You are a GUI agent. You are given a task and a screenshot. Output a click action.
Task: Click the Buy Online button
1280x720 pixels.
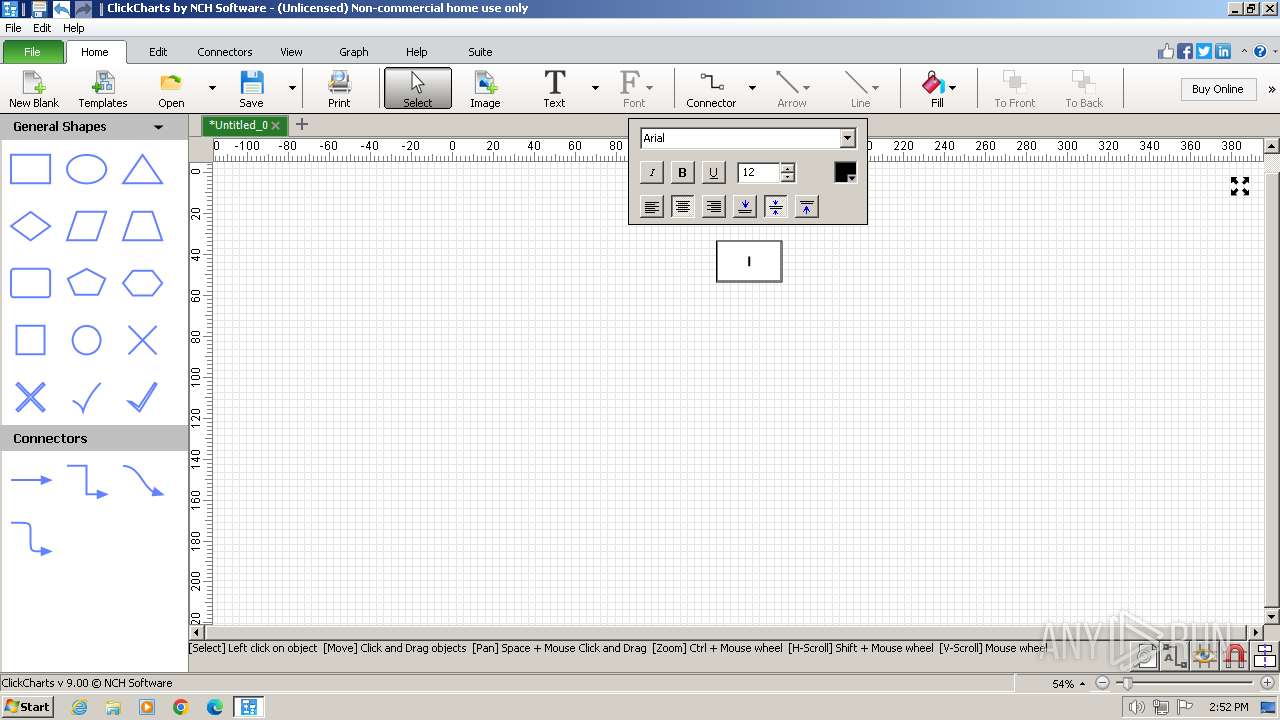point(1217,89)
